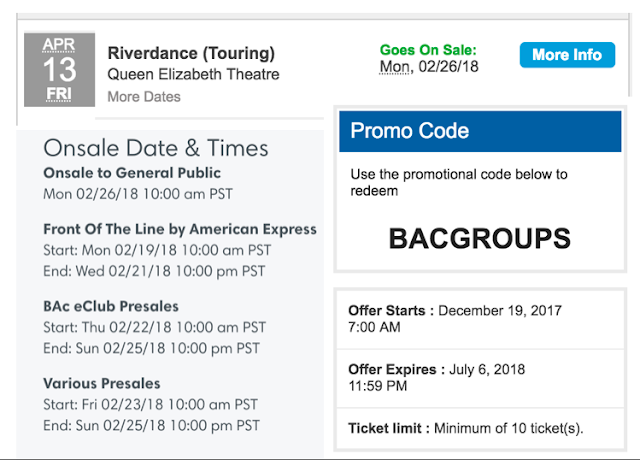
Task: Expand More Dates for the event
Action: tap(144, 97)
